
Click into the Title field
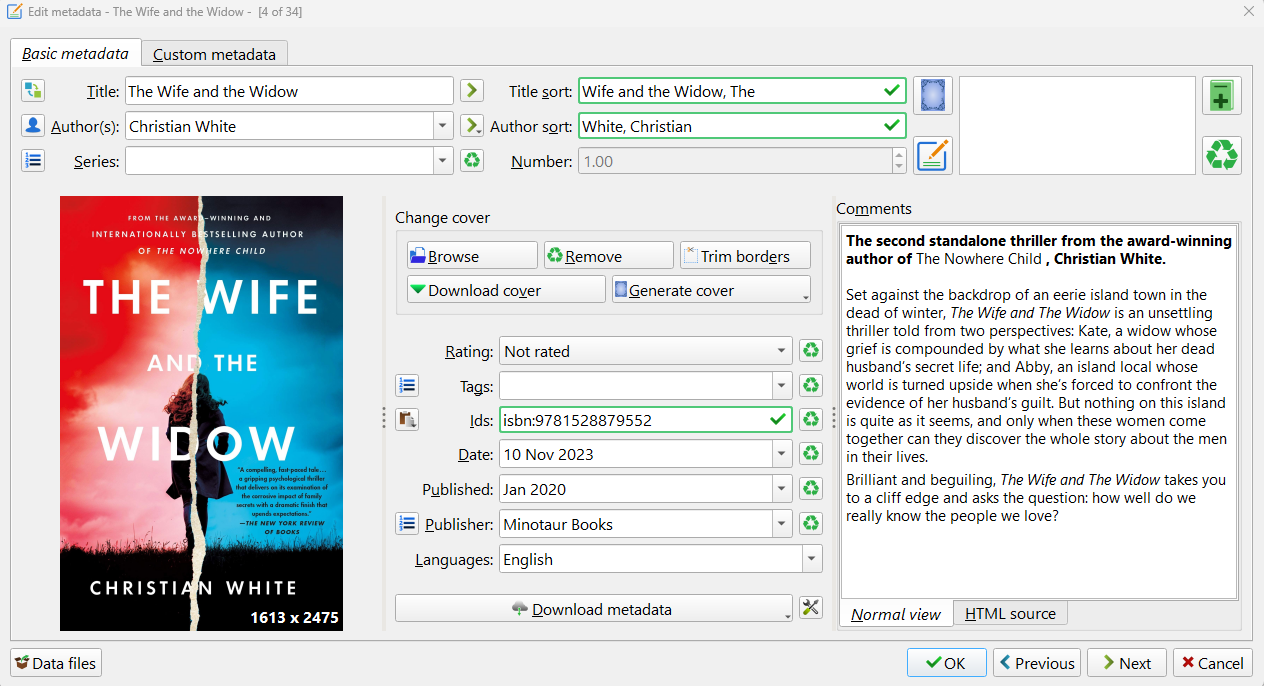click(289, 91)
